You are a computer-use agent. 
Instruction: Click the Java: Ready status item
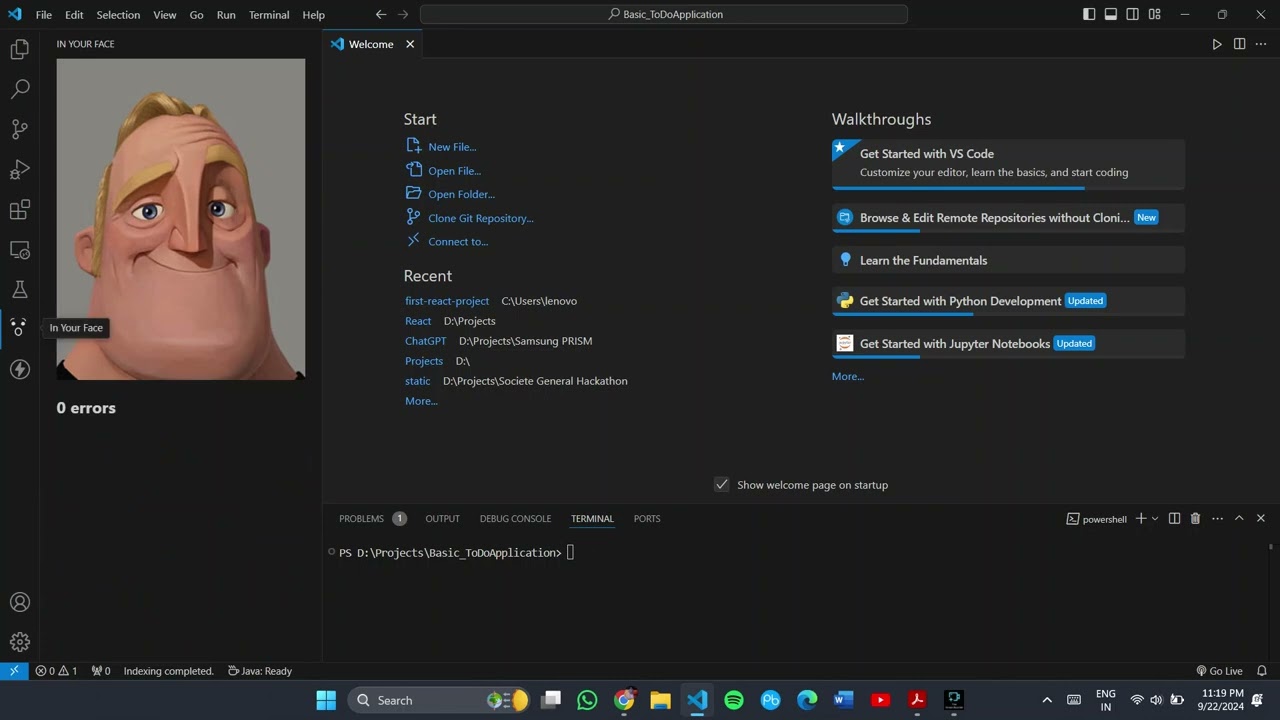260,671
